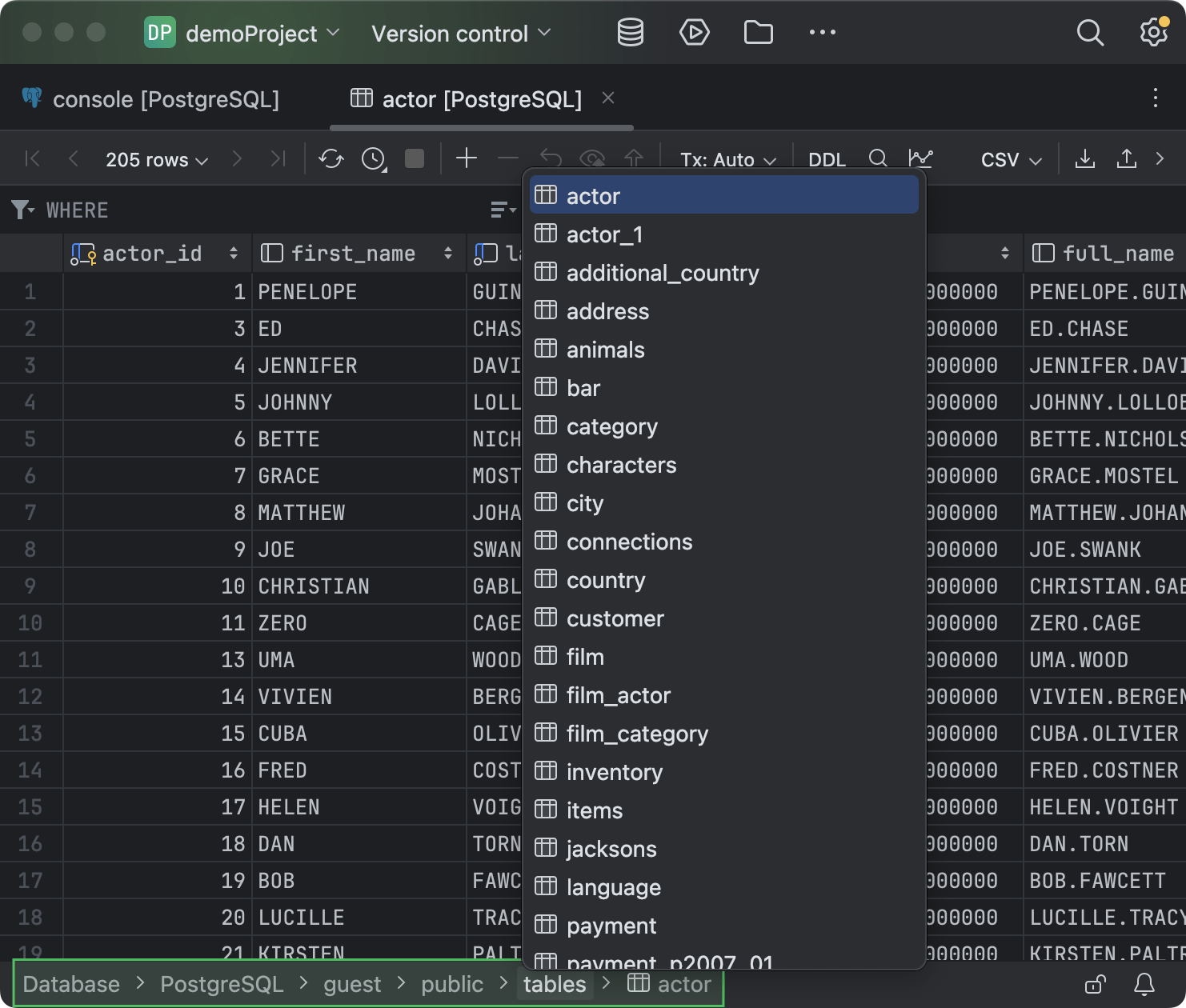Refresh the table data with reload icon

click(x=331, y=158)
